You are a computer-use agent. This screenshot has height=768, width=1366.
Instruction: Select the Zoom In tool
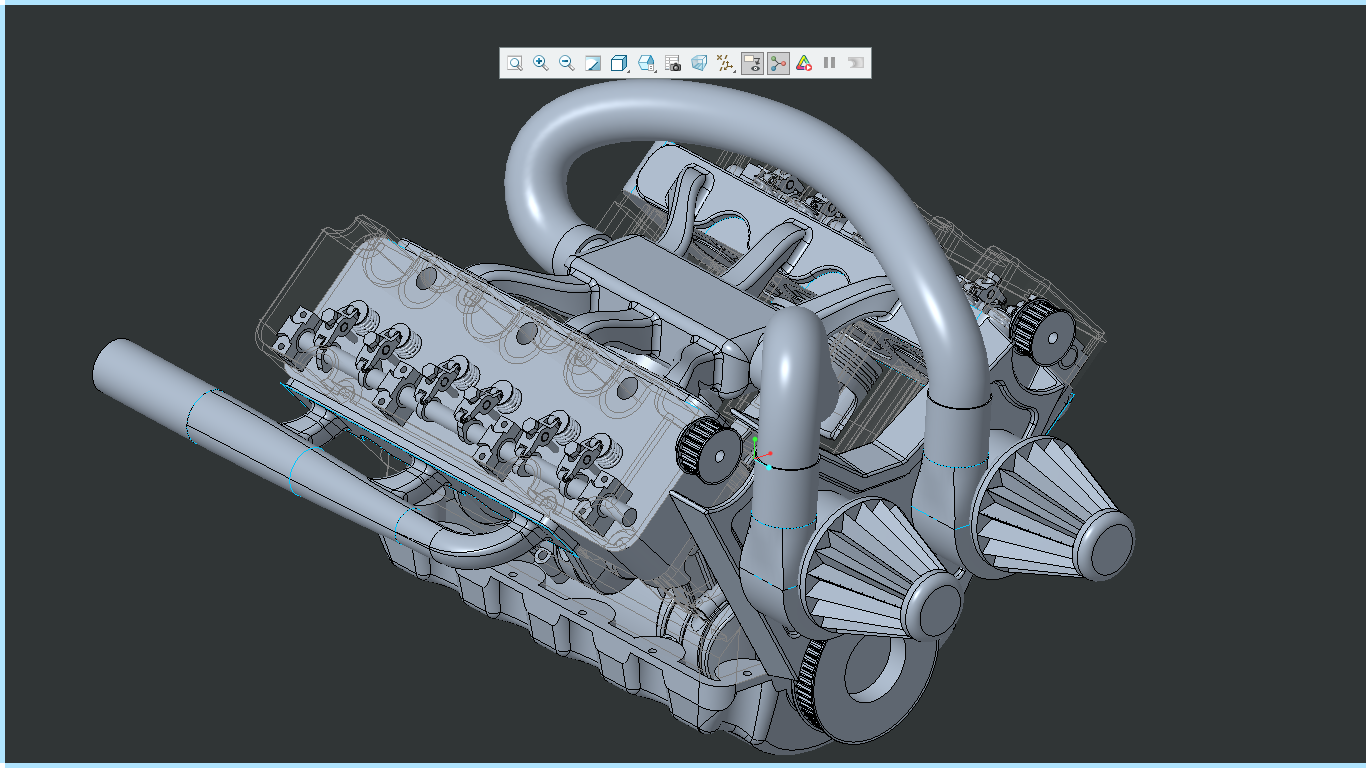pyautogui.click(x=540, y=62)
